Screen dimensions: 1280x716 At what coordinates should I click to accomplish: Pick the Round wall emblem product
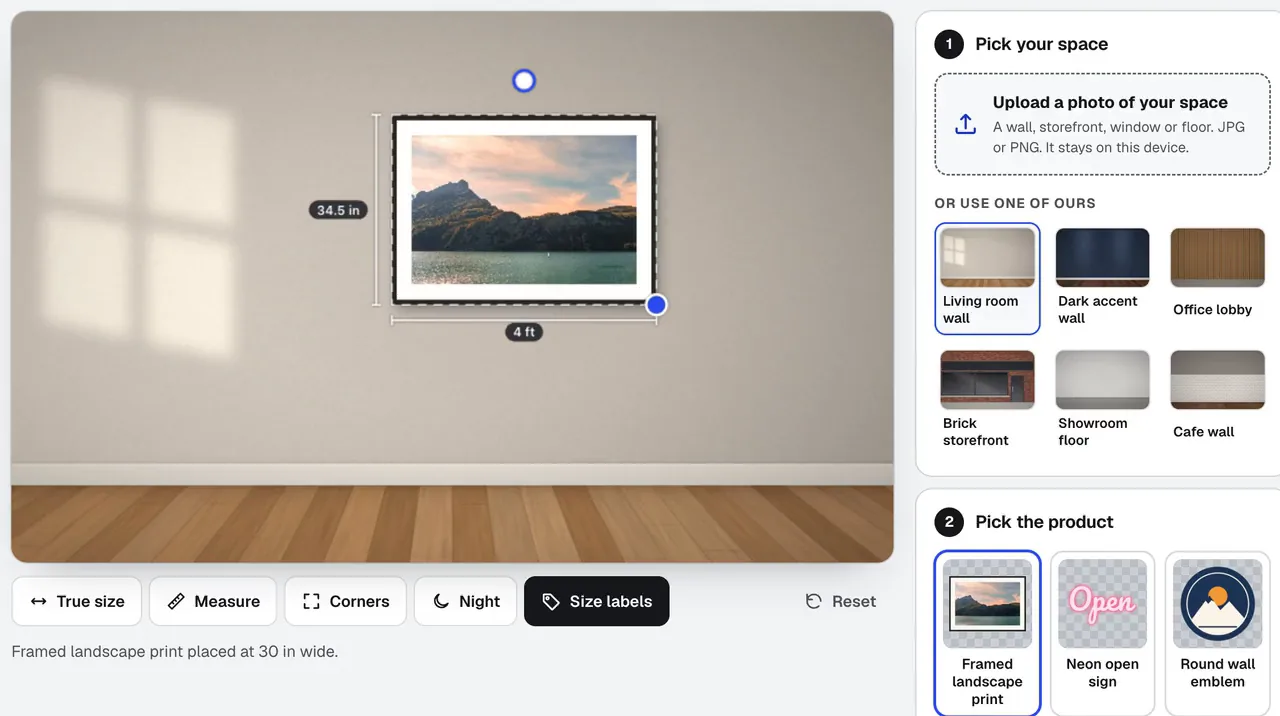[1218, 633]
